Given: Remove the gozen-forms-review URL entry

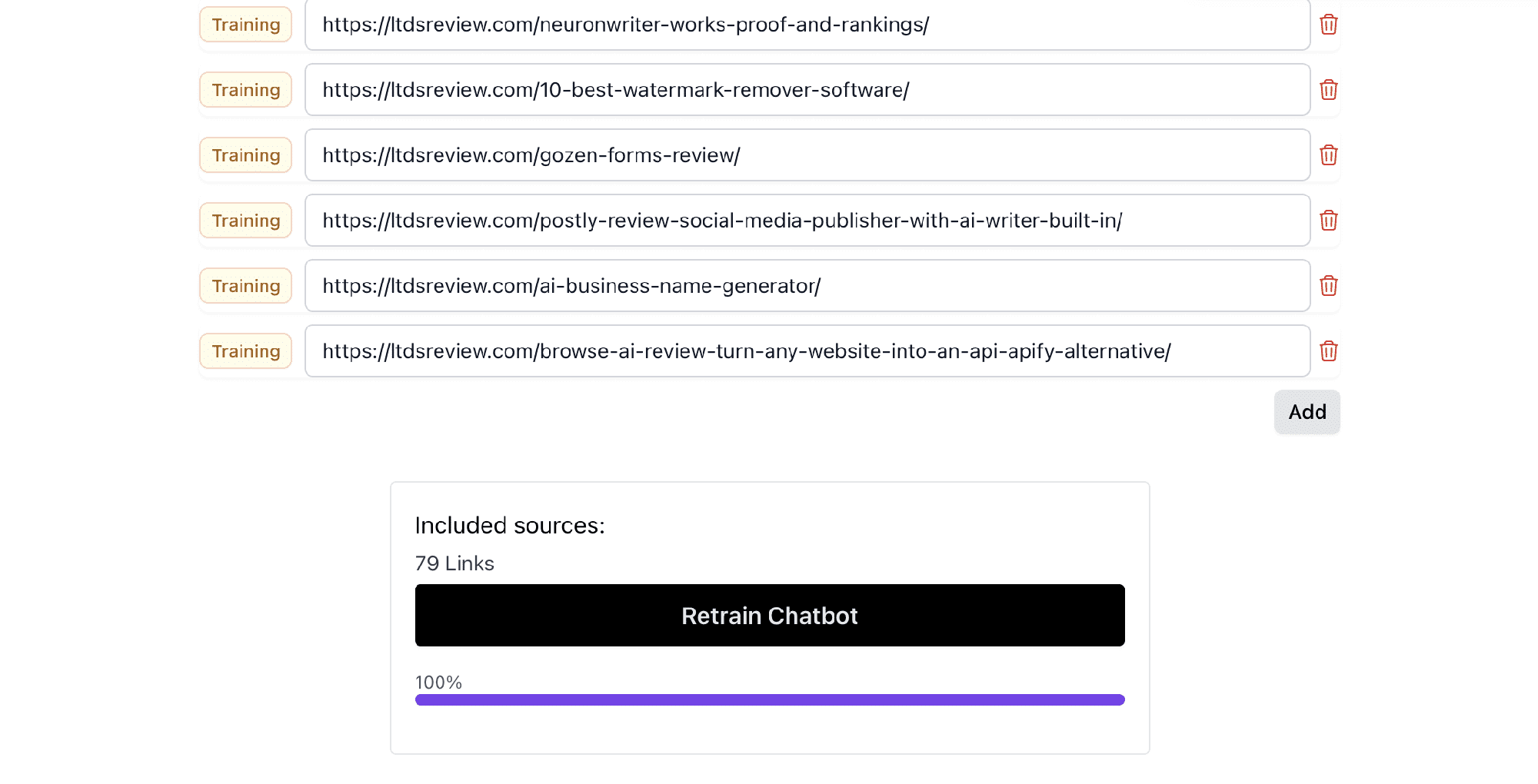Looking at the screenshot, I should pyautogui.click(x=1328, y=155).
